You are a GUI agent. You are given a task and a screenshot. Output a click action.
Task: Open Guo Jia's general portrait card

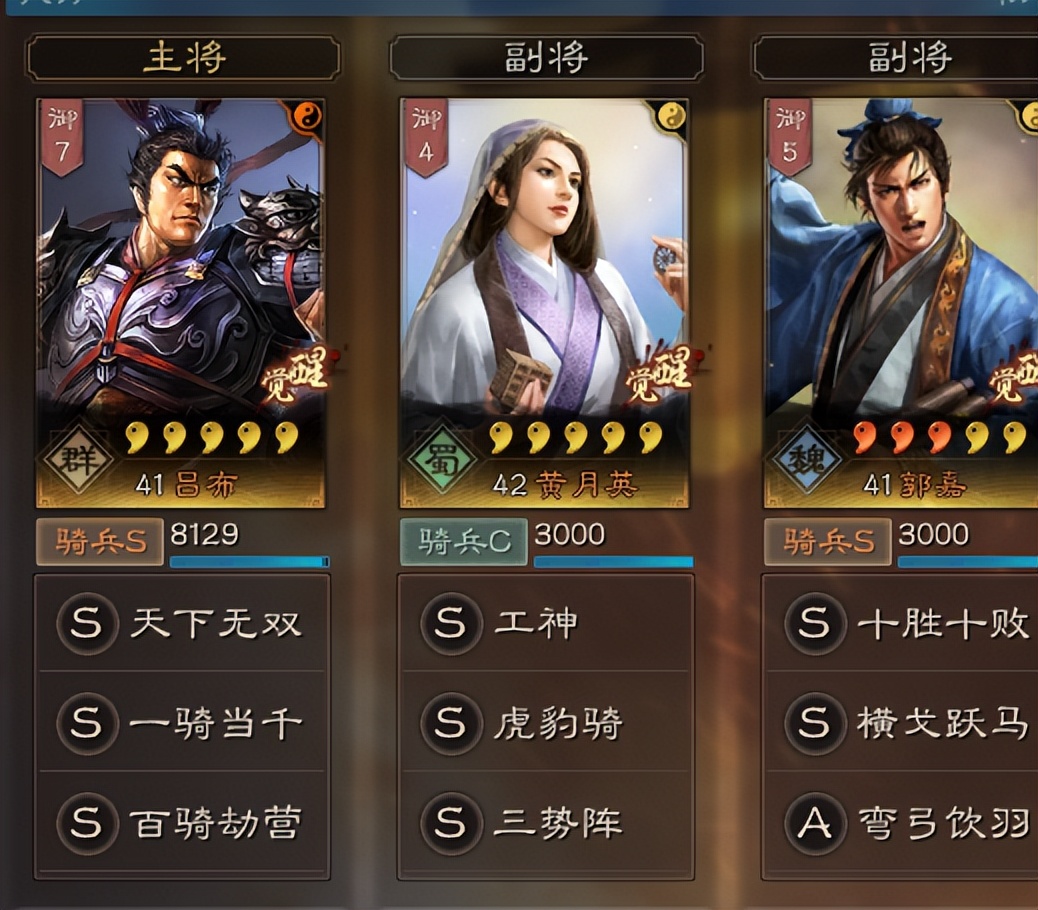pyautogui.click(x=901, y=304)
